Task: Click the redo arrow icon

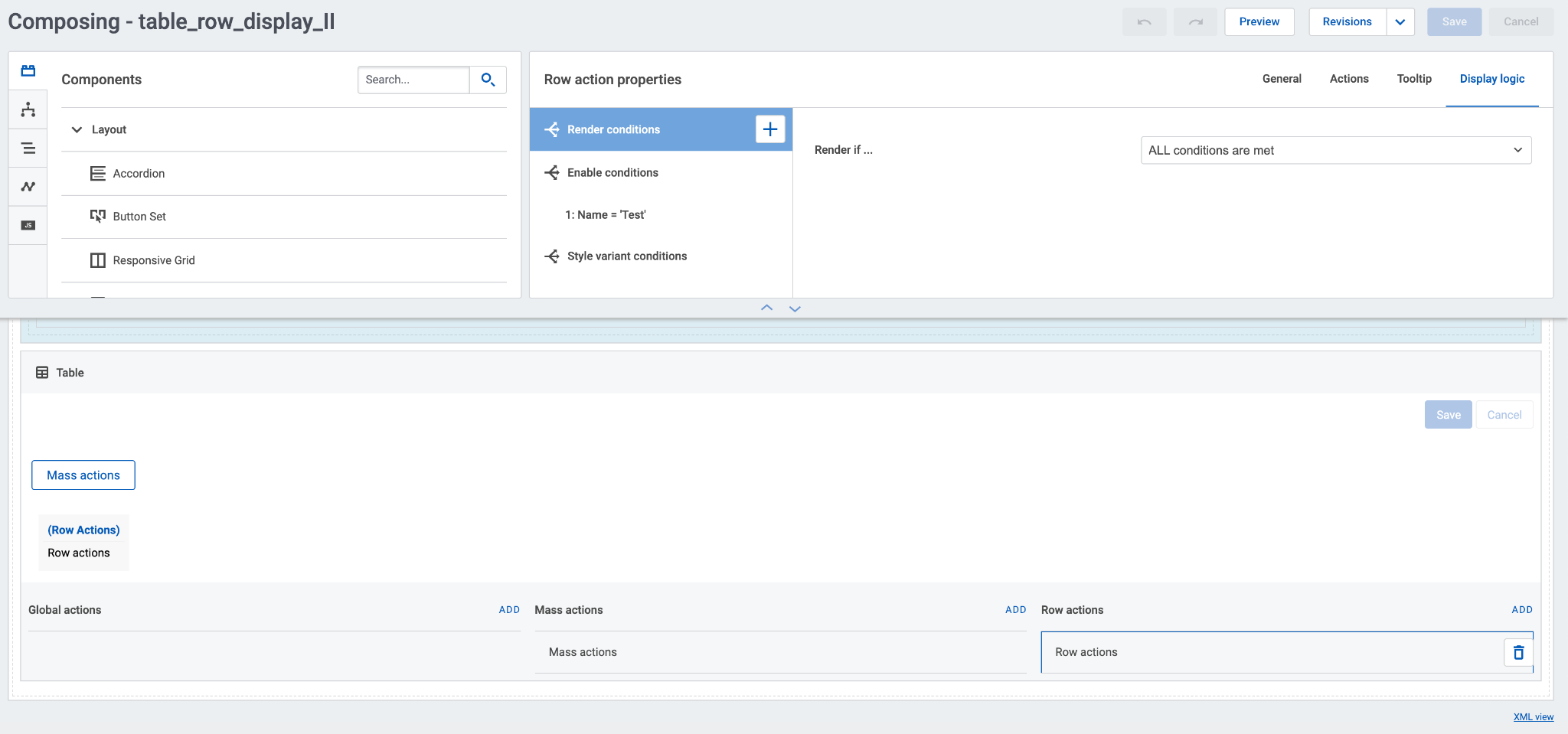Action: (1195, 22)
